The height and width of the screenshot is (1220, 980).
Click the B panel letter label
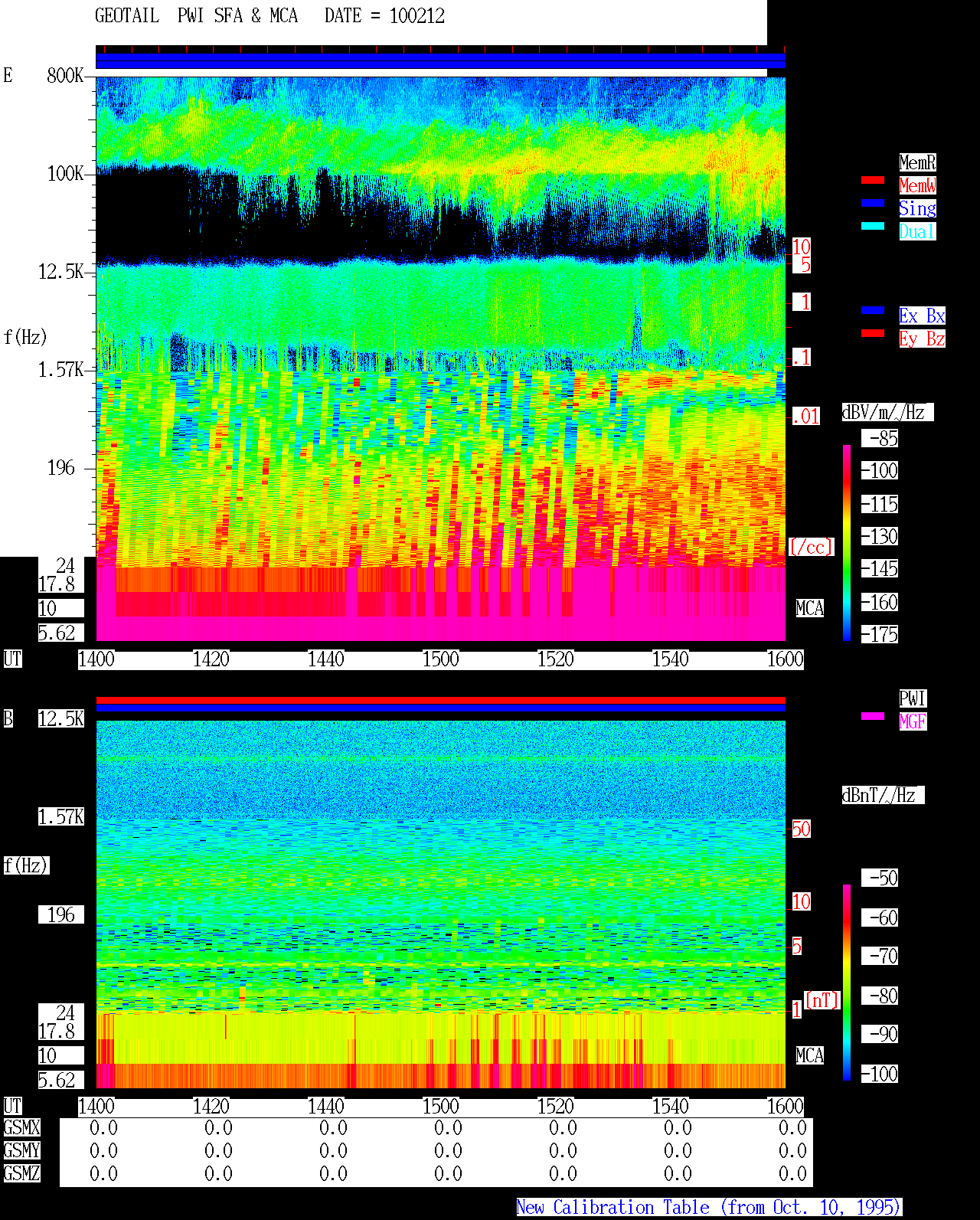pyautogui.click(x=8, y=718)
